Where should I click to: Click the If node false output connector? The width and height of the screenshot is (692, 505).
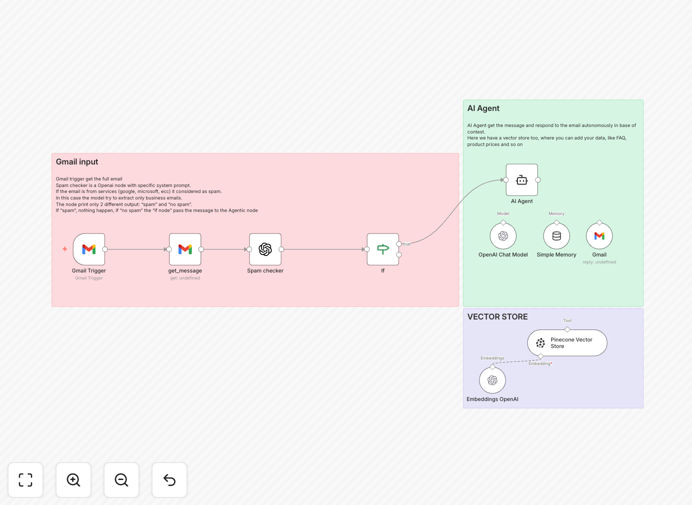point(399,255)
